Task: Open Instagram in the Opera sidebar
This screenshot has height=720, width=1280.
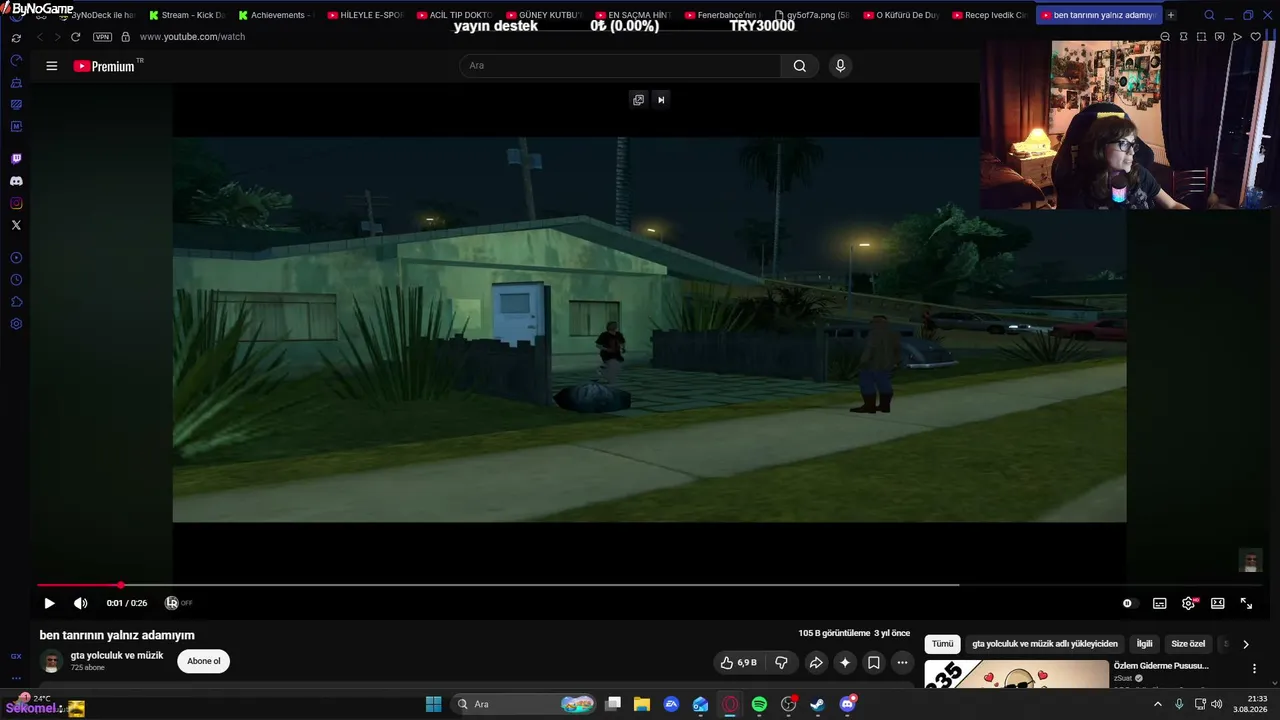Action: [x=16, y=203]
